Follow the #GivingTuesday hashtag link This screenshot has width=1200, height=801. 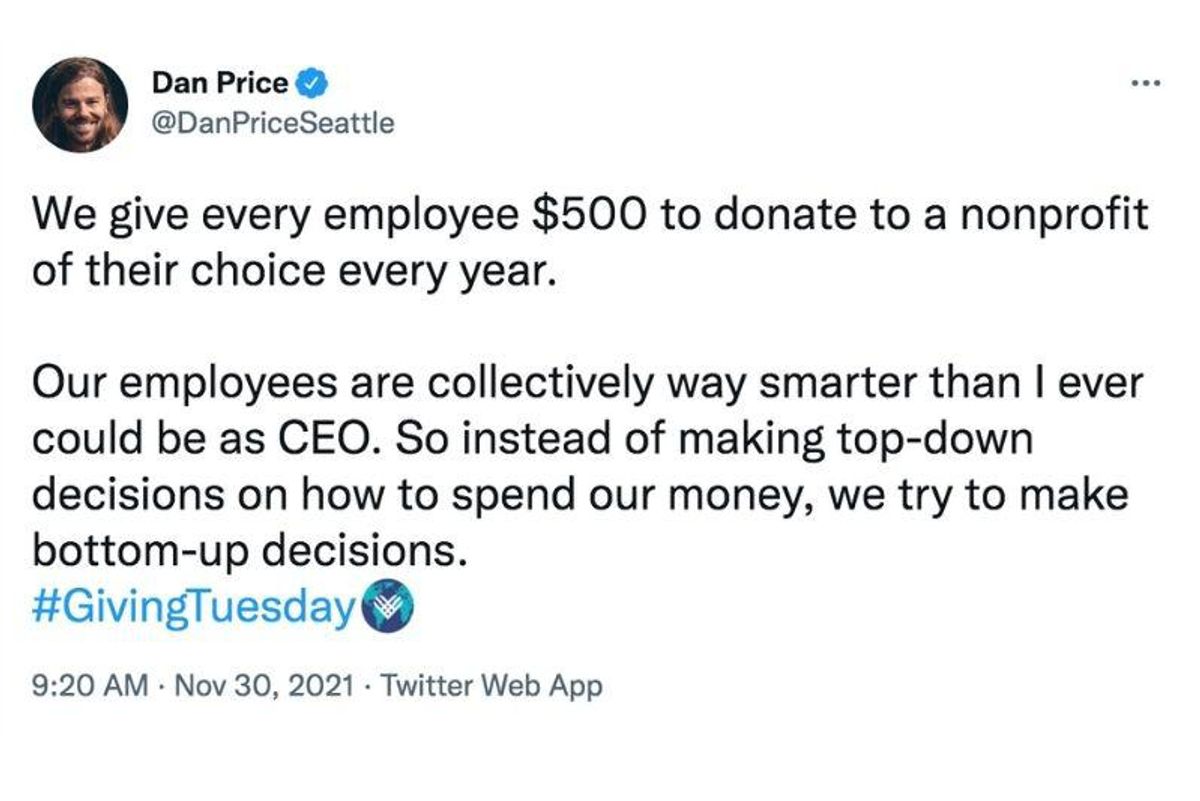coord(194,607)
